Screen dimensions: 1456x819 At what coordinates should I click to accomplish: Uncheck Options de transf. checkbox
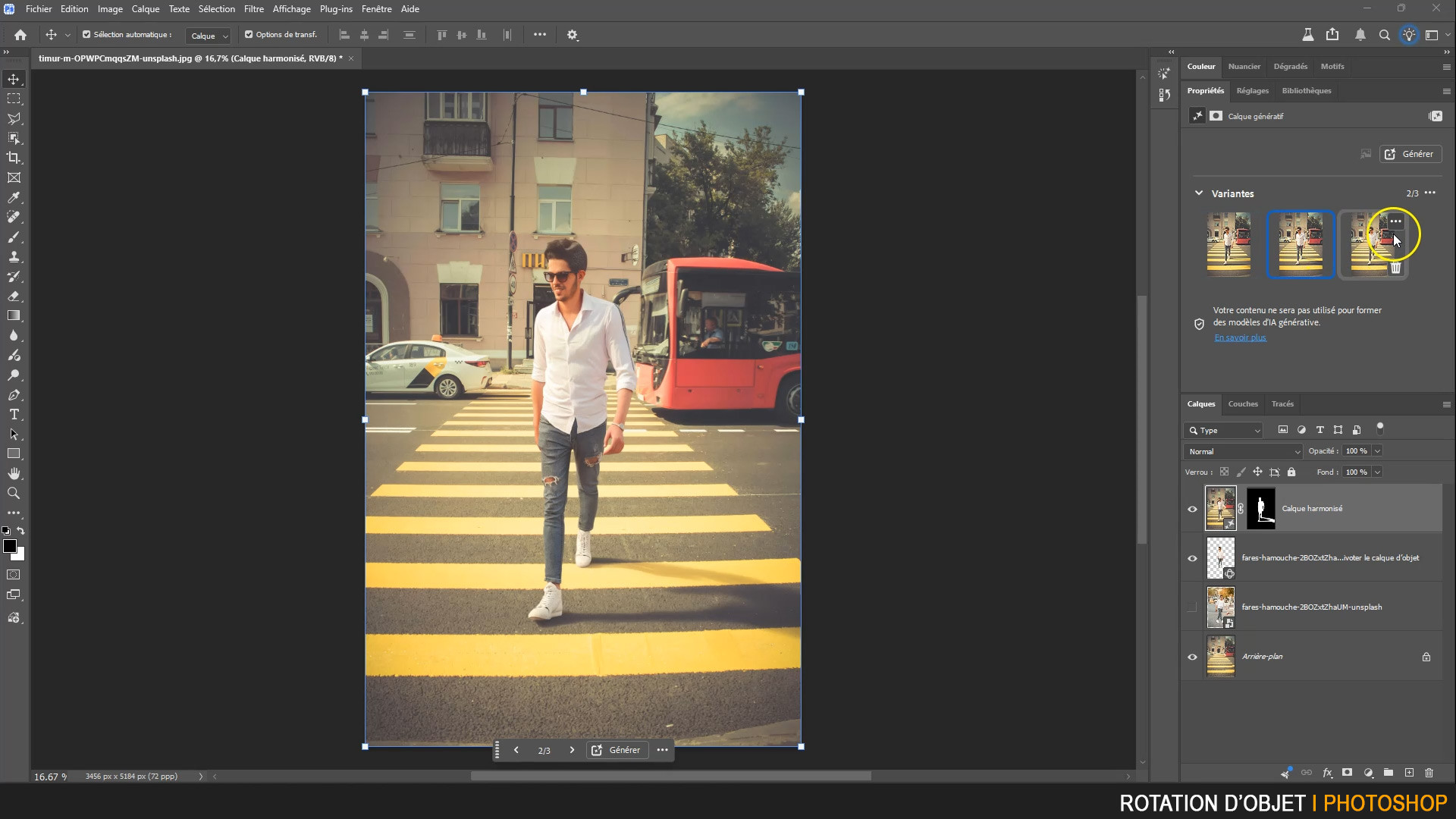[249, 35]
